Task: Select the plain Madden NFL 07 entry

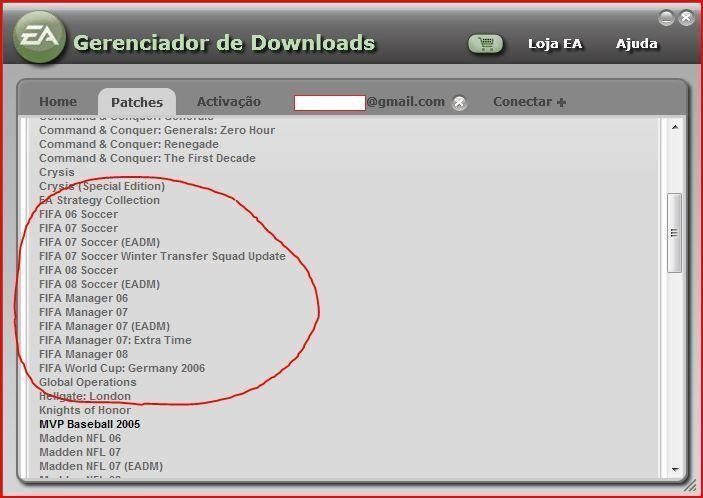Action: point(80,452)
